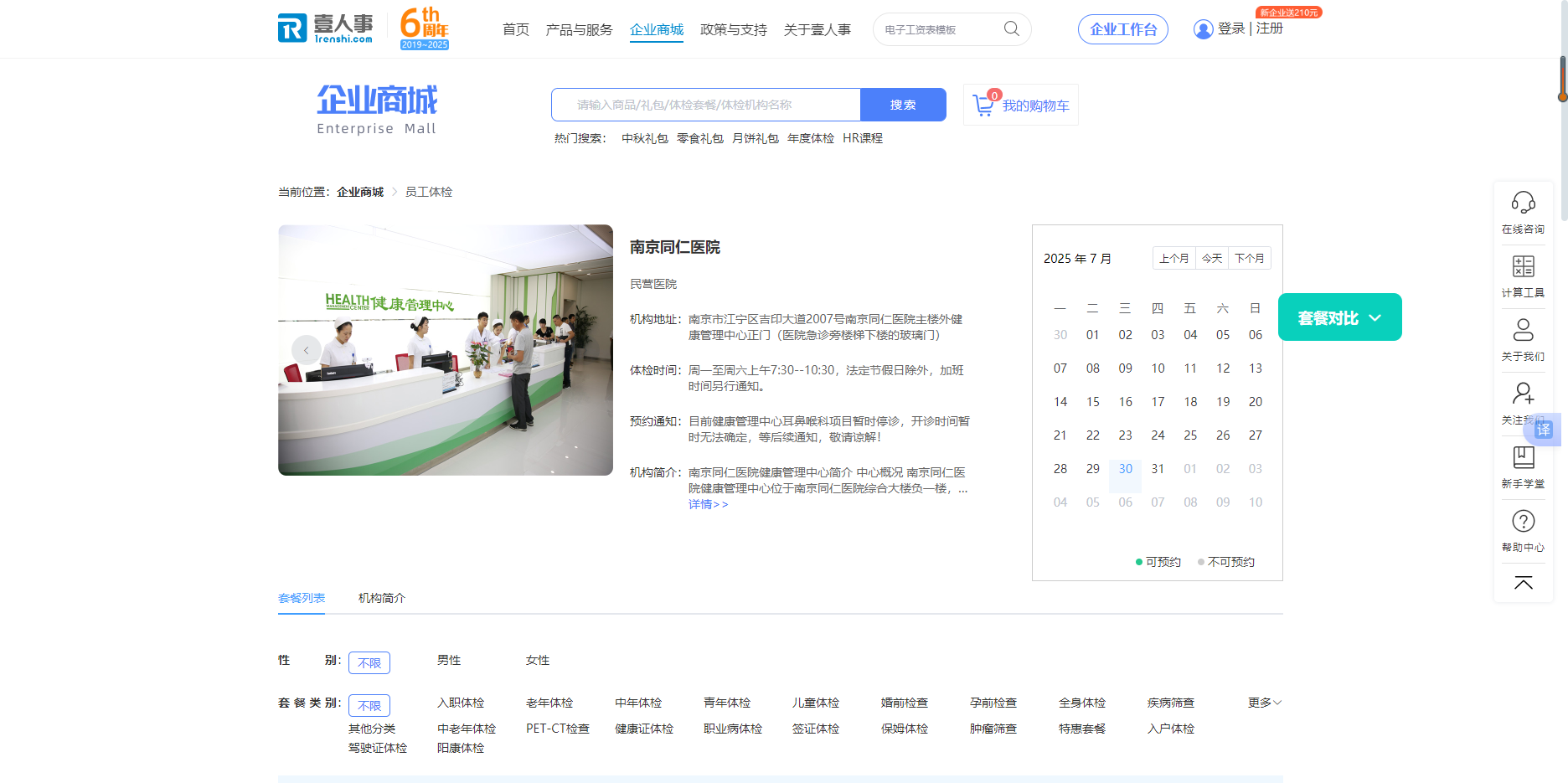Click the search magnifier icon
The width and height of the screenshot is (1568, 783).
coord(1012,29)
